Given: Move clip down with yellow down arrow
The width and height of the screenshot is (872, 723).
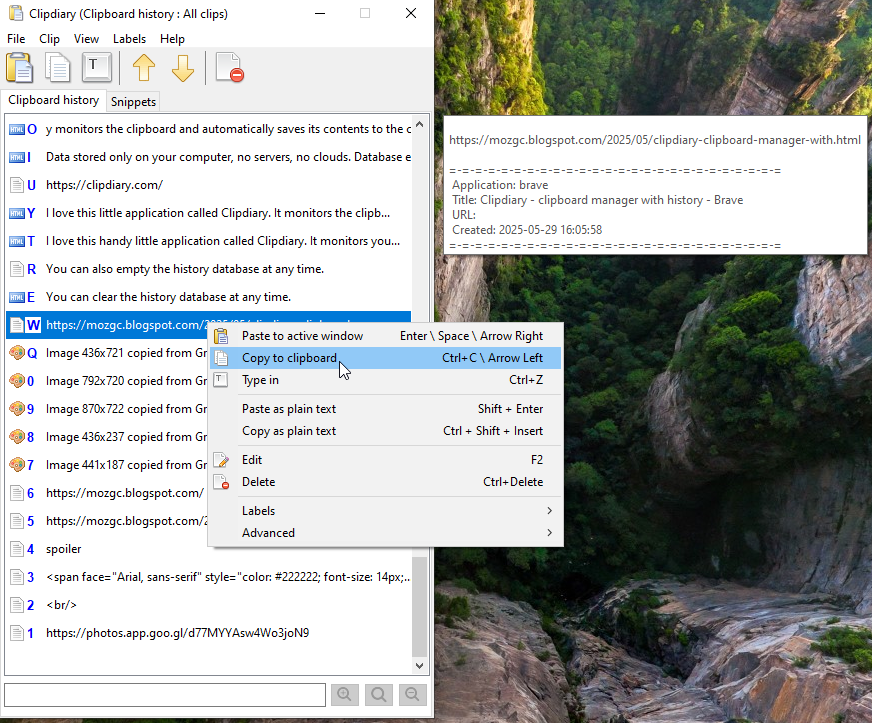Looking at the screenshot, I should click(x=183, y=68).
